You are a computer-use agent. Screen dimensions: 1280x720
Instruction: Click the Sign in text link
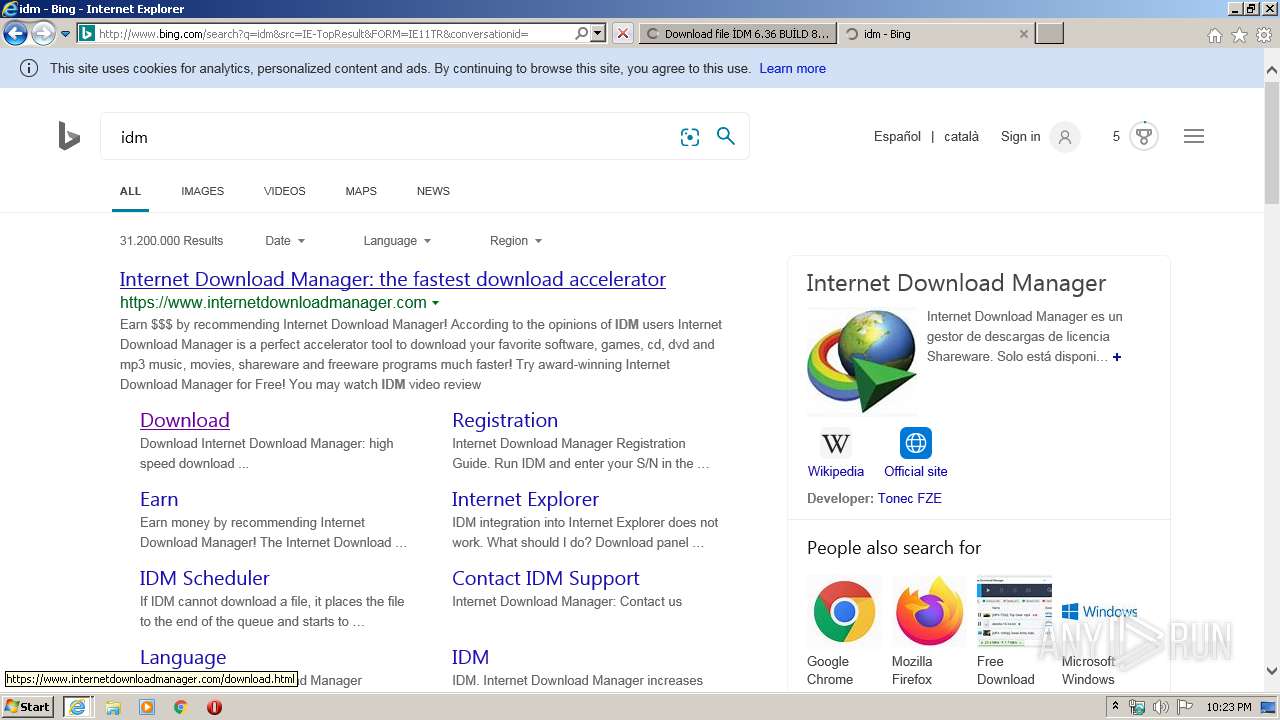1020,137
